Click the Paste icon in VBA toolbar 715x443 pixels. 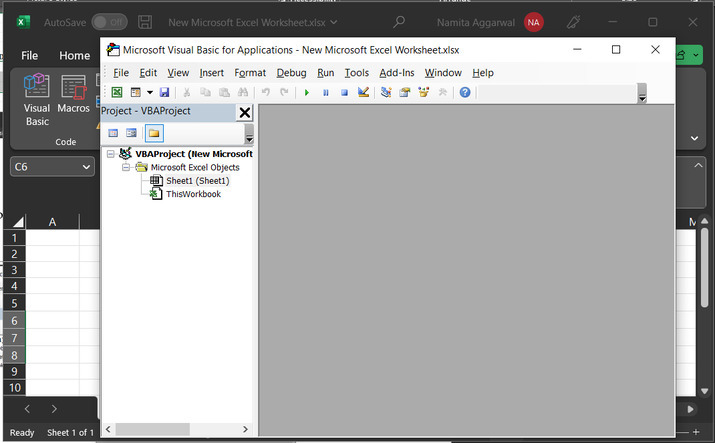(224, 93)
